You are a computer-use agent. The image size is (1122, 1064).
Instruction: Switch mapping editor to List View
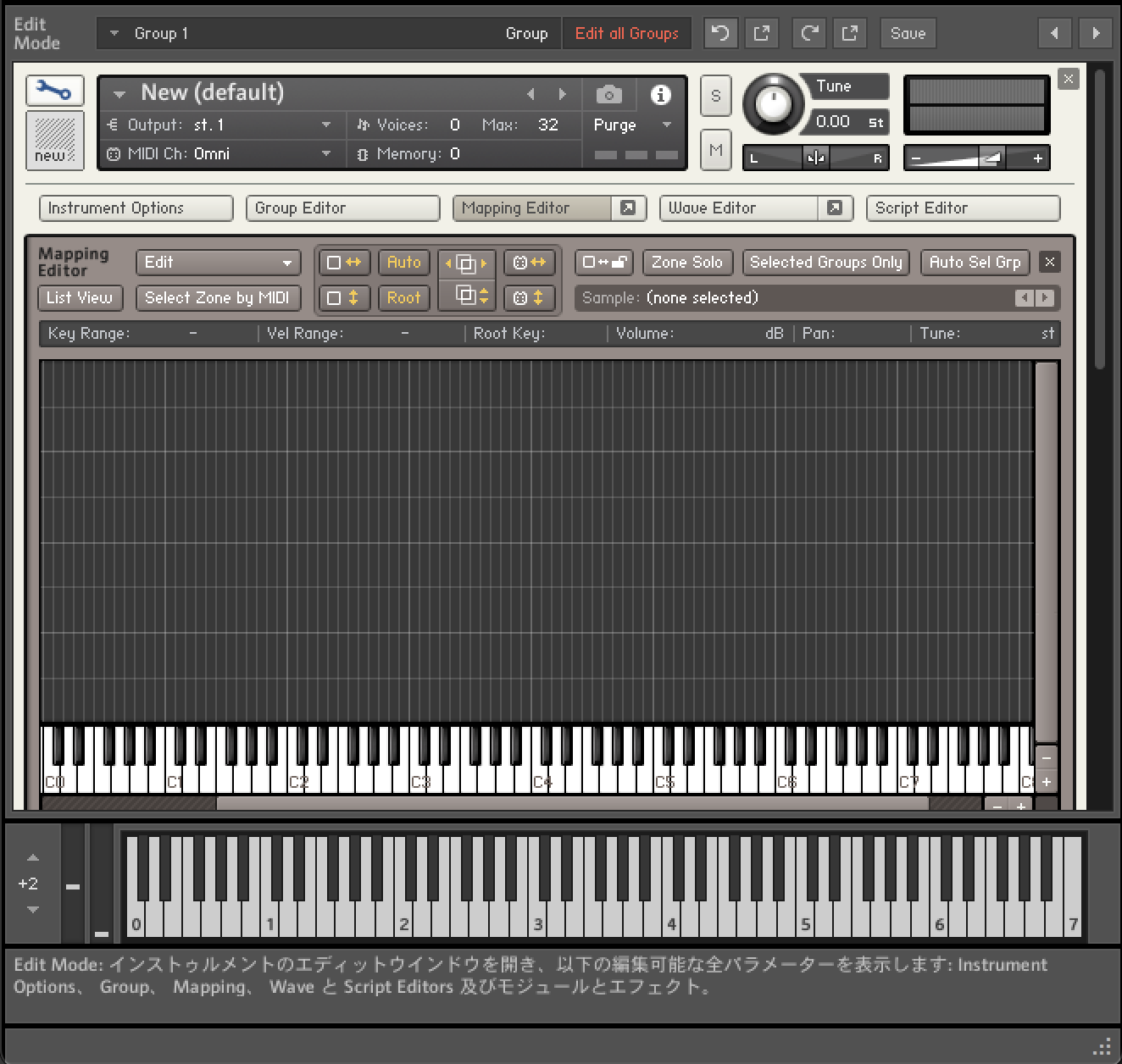[80, 298]
